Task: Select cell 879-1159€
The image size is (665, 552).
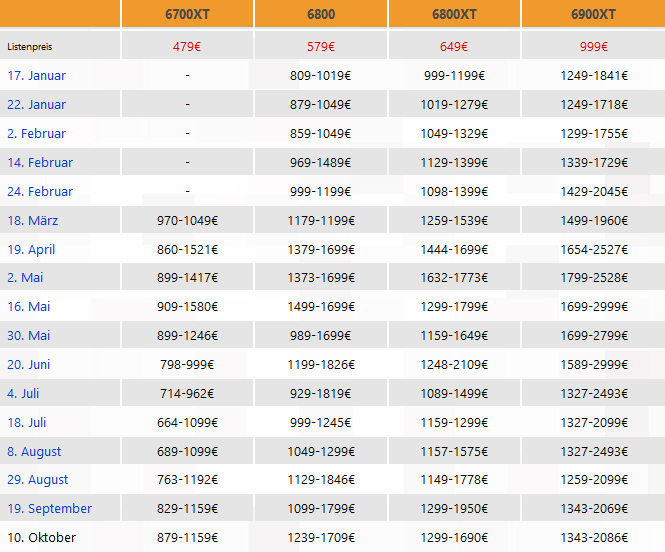Action: 187,538
